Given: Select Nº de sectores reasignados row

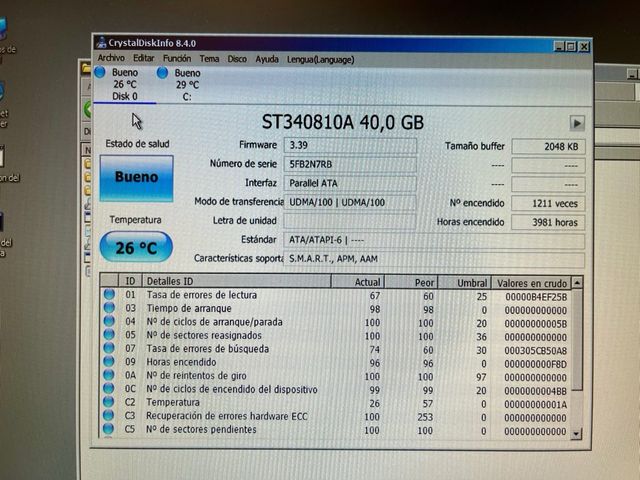Looking at the screenshot, I should click(336, 336).
